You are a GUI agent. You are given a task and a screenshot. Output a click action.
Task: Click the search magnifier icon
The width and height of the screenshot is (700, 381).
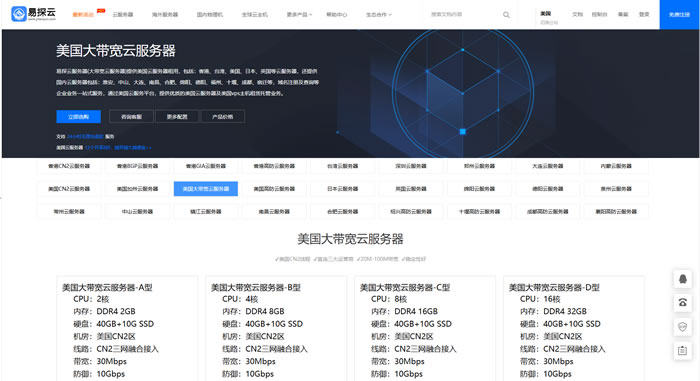[x=506, y=15]
